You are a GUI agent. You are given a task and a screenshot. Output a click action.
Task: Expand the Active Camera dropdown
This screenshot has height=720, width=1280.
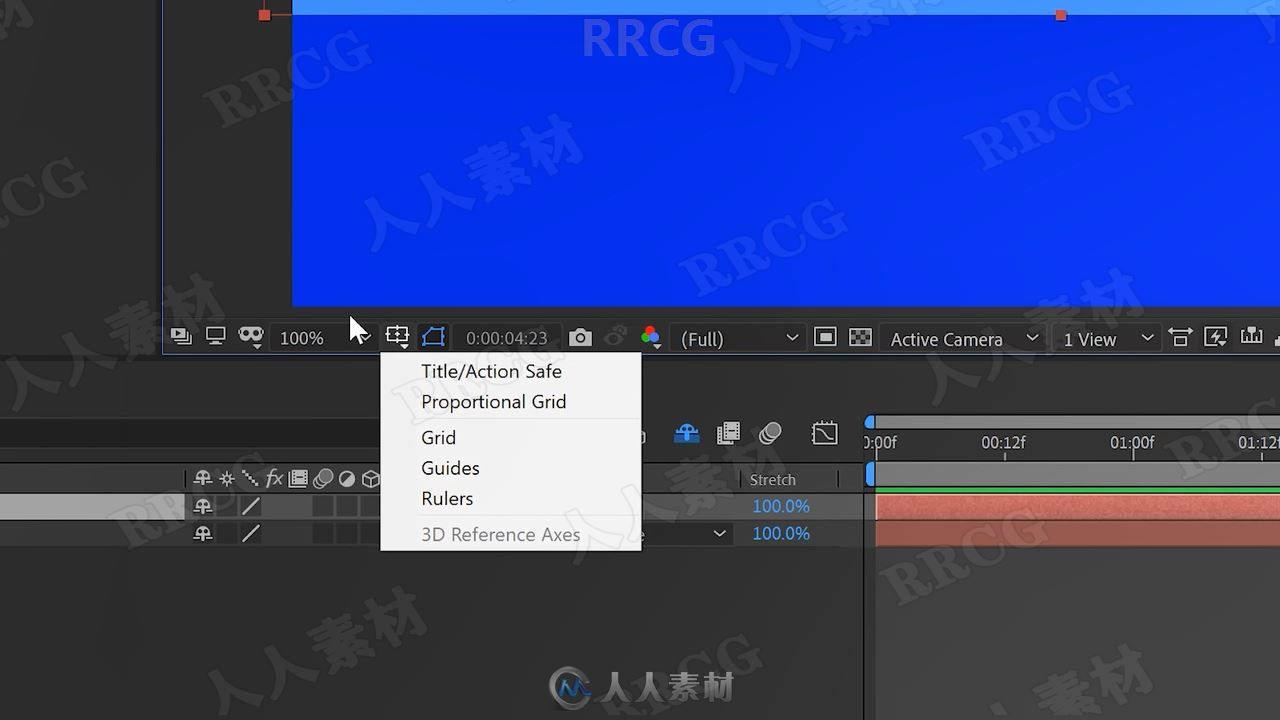964,339
